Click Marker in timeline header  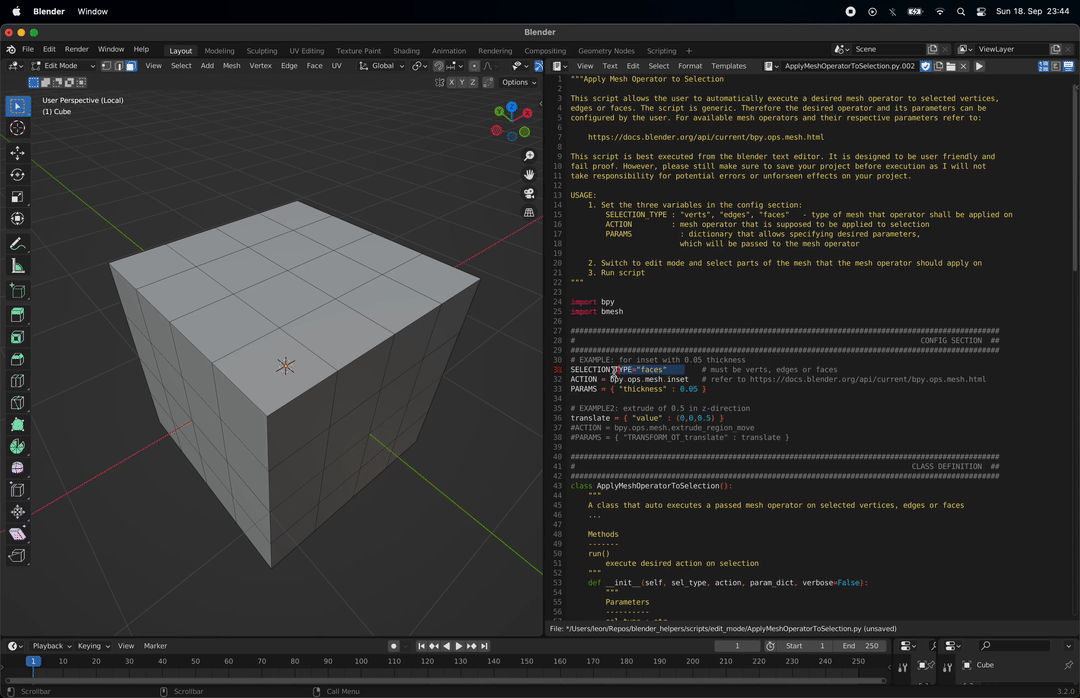[x=156, y=646]
